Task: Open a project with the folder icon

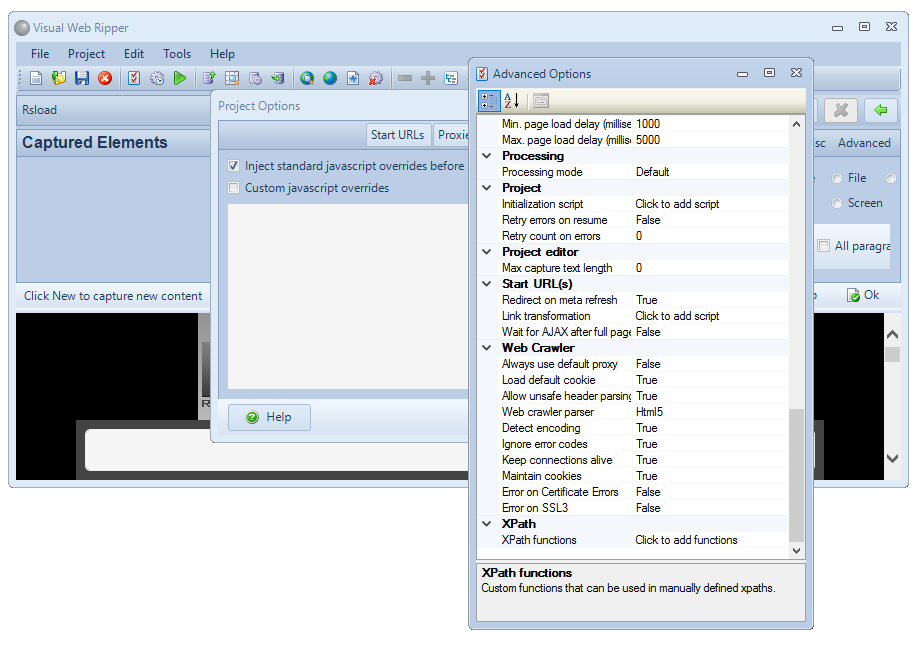Action: pos(59,78)
